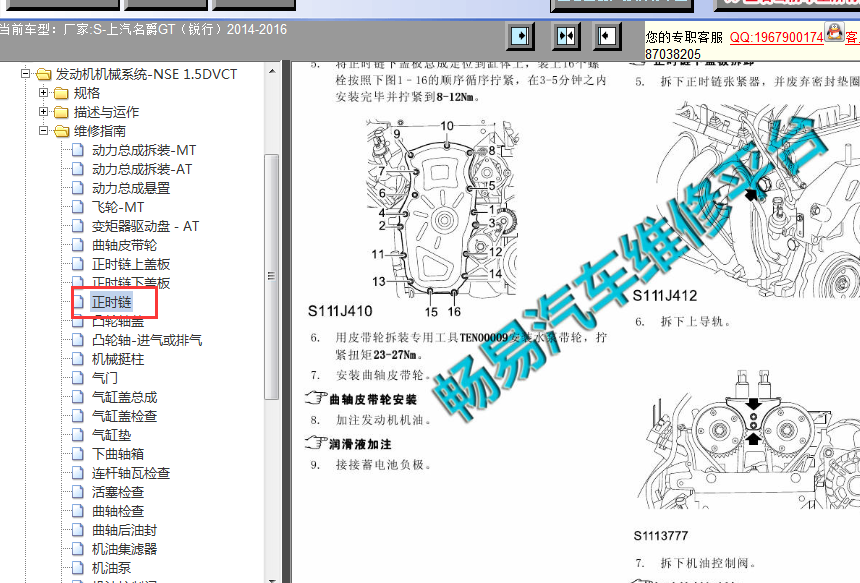Viewport: 860px width, 583px height.
Task: Click step text 拆下上导轨
Action: [x=695, y=322]
